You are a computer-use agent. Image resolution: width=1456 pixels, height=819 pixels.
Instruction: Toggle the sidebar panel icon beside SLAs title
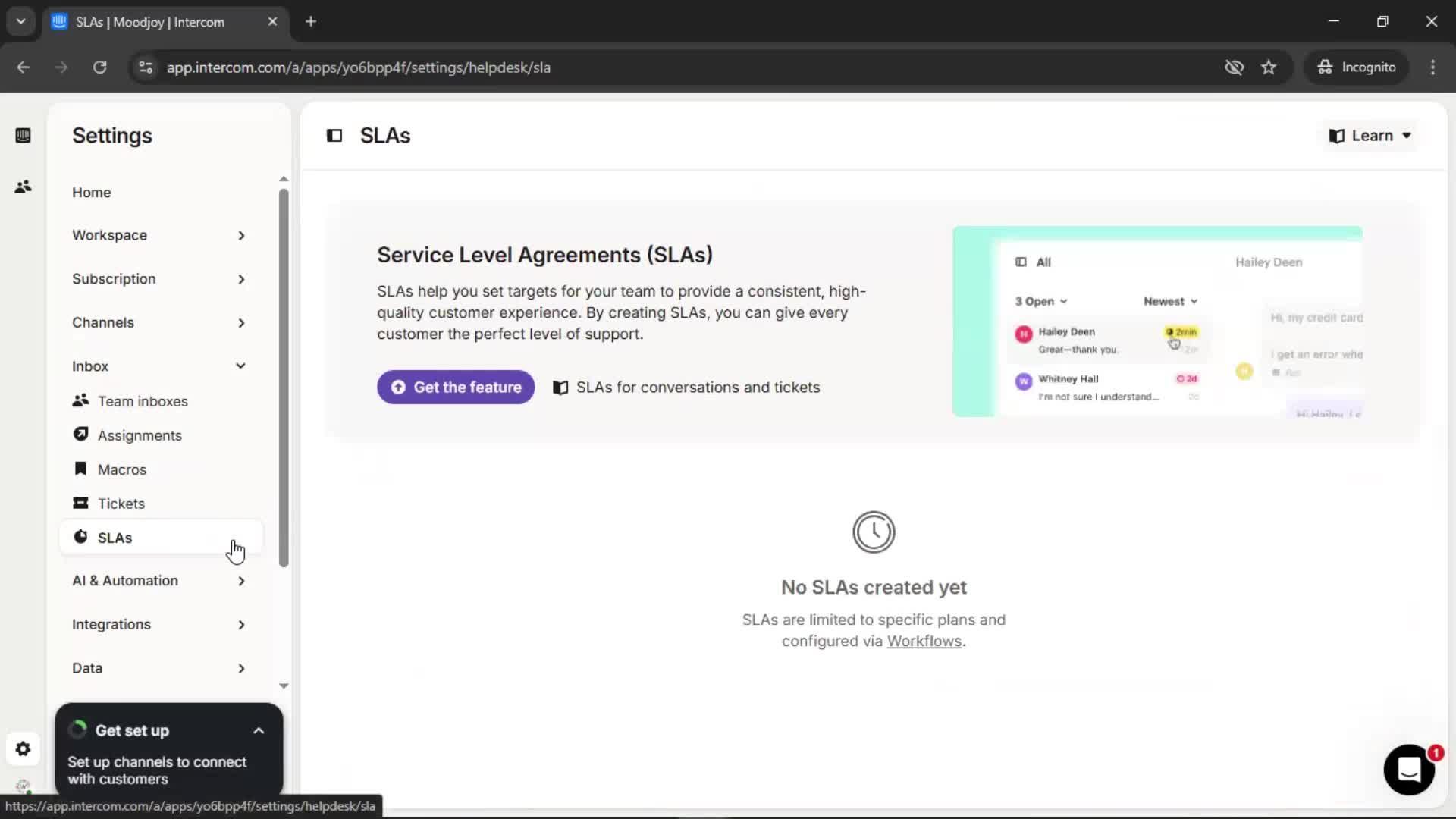coord(334,136)
